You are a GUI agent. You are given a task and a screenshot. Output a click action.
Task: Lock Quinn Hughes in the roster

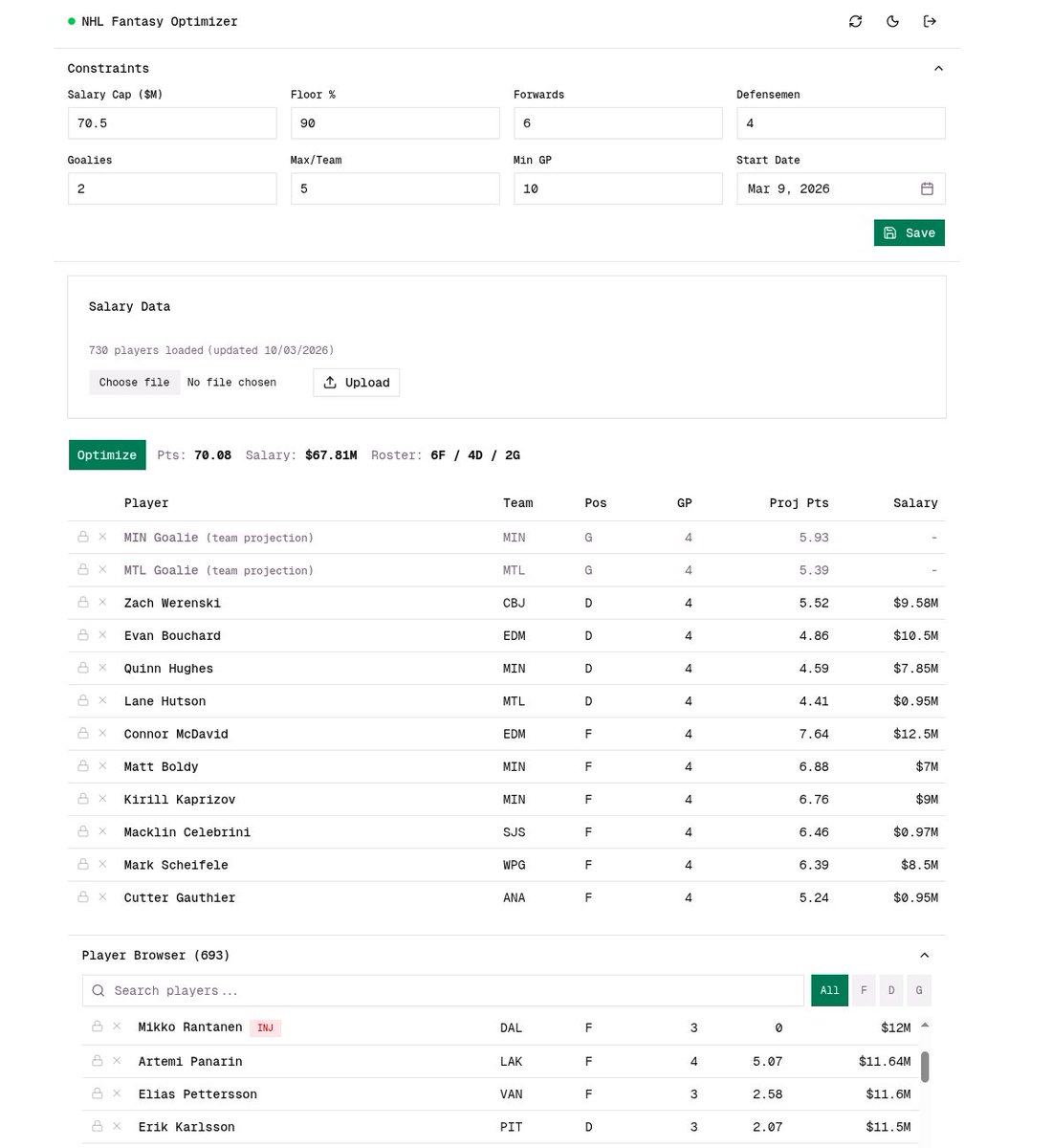click(83, 668)
